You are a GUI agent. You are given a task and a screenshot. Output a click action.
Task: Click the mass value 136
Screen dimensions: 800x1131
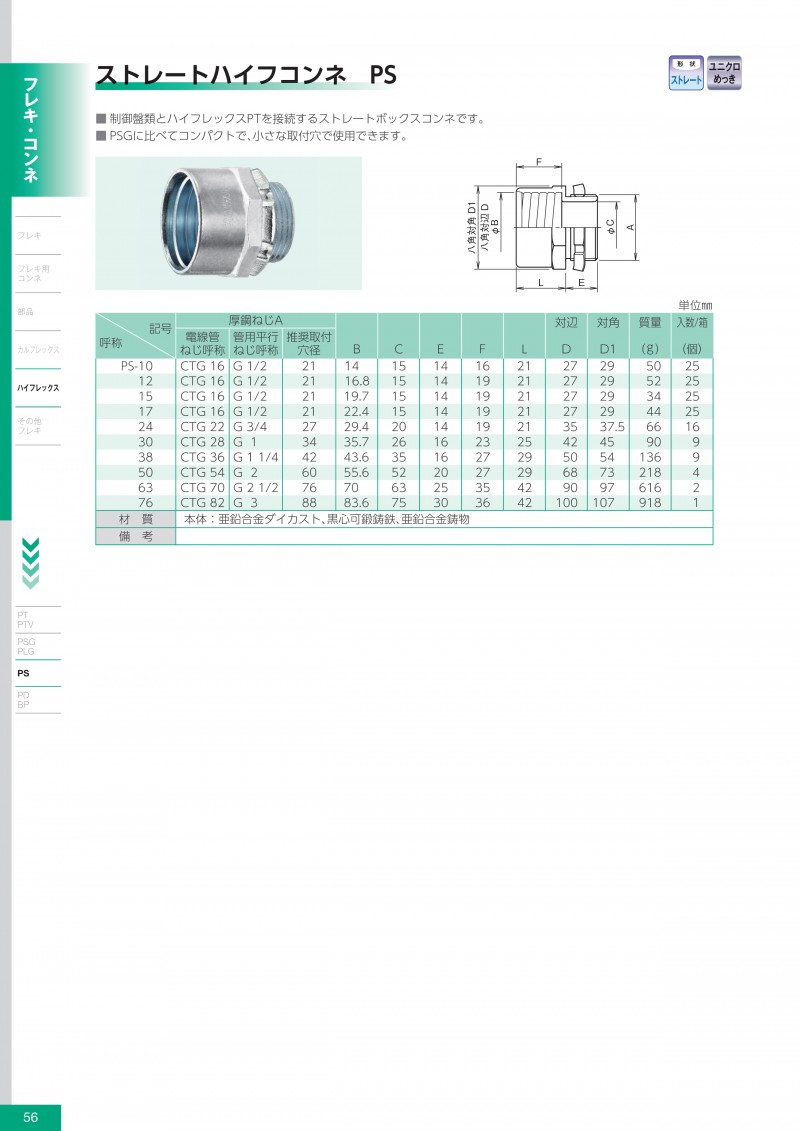click(x=650, y=457)
